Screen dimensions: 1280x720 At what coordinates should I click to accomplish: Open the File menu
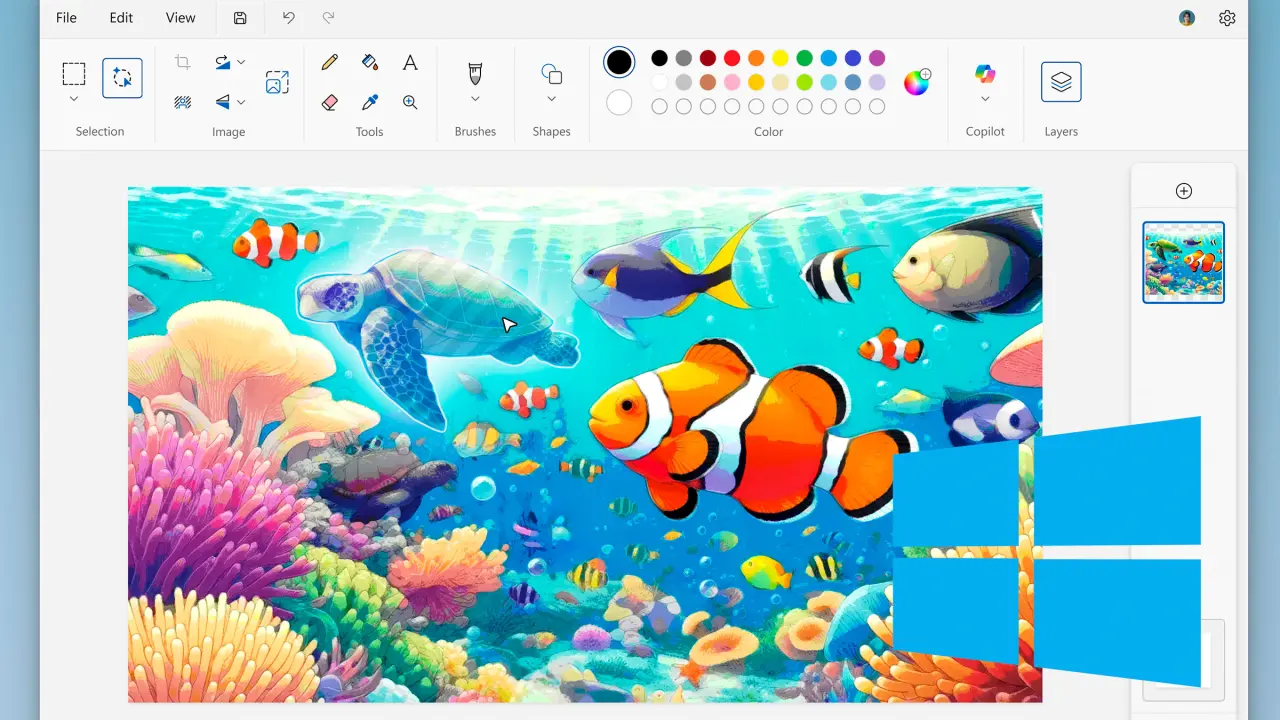click(x=66, y=18)
